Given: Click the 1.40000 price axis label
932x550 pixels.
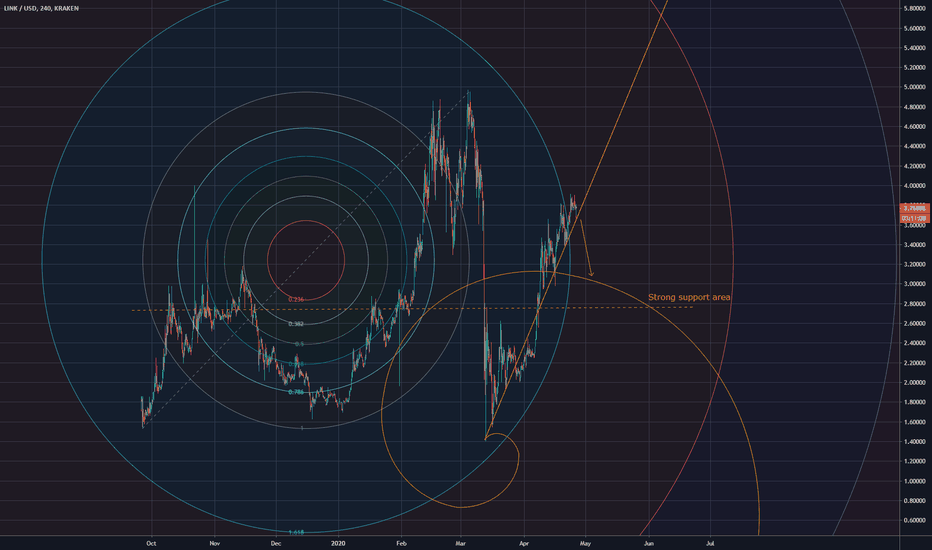Looking at the screenshot, I should point(915,442).
